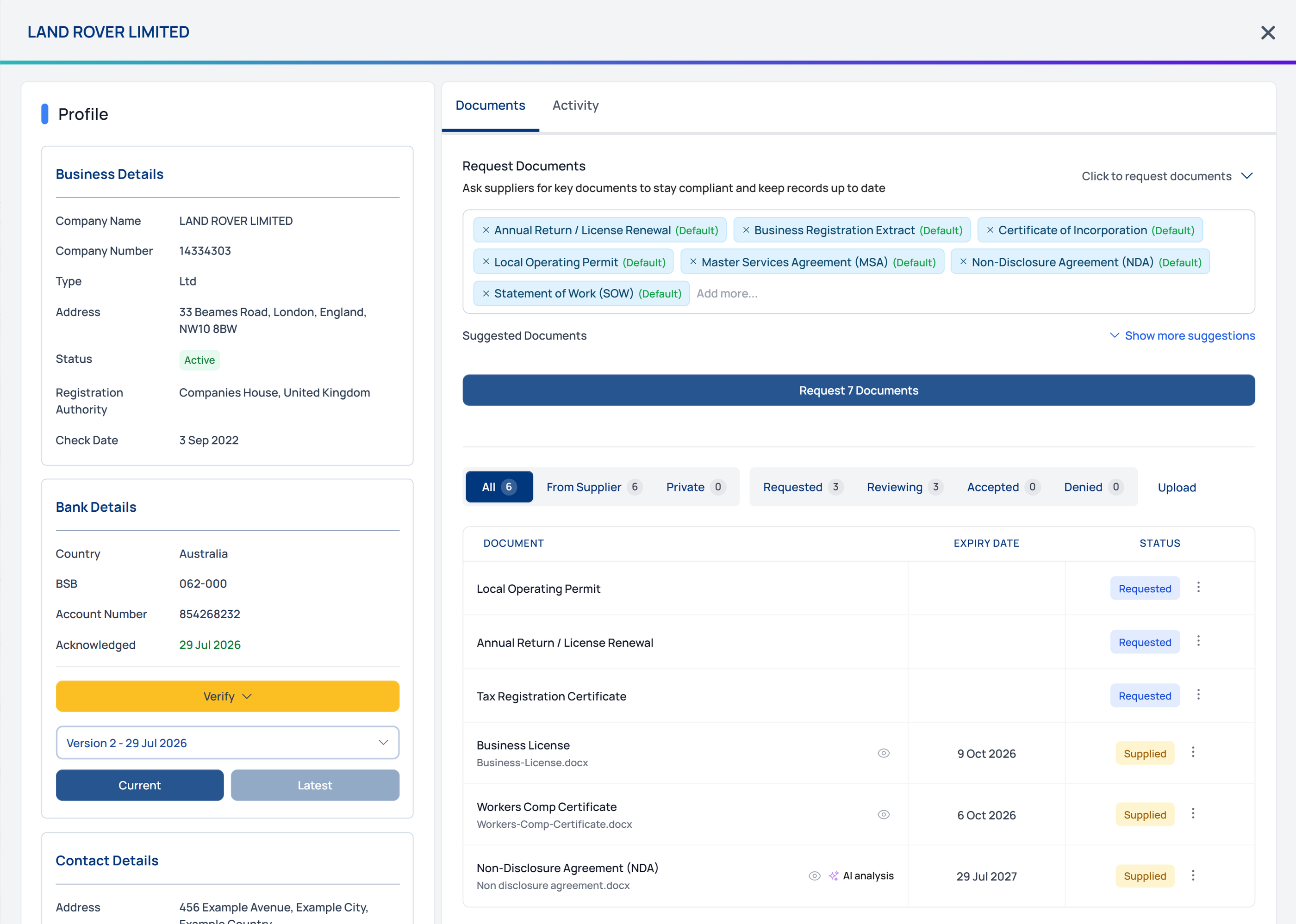Click the DOCUMENT column header
Screen dimensions: 1296x924
513,543
